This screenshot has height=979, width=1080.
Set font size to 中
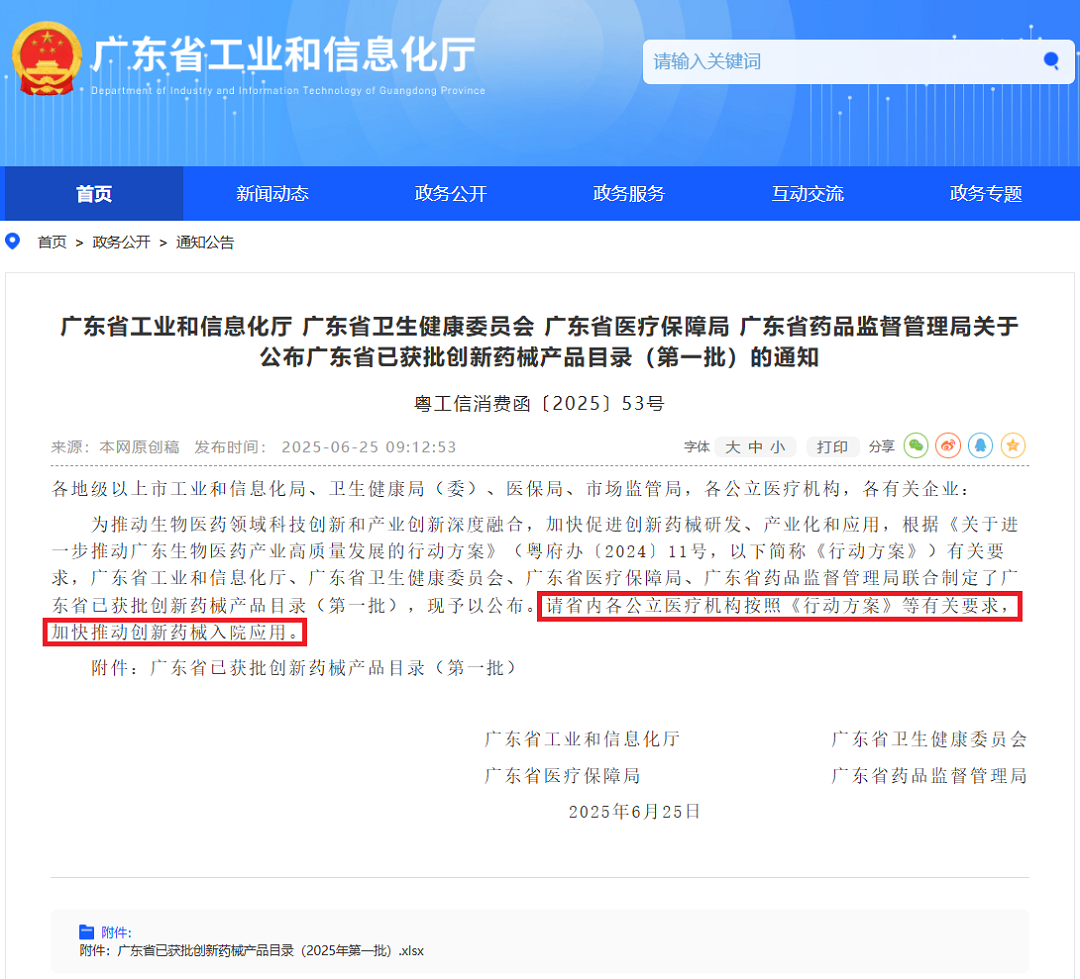click(756, 447)
